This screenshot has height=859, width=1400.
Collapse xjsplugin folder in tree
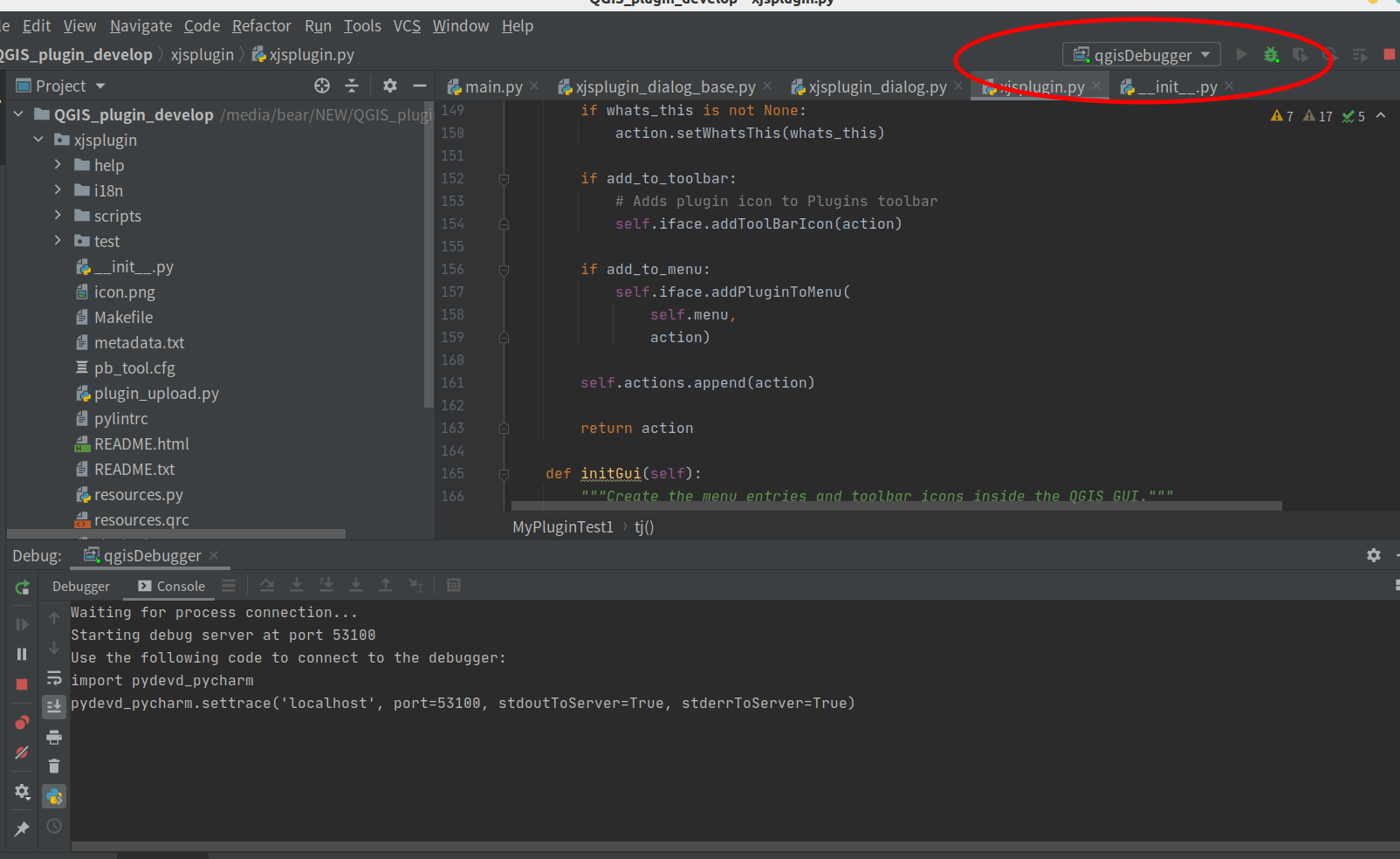38,140
